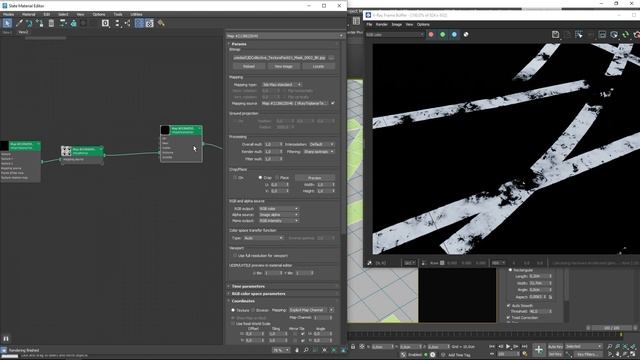The height and width of the screenshot is (360, 640).
Task: Toggle green channel in V-Ray Frame Buffer
Action: click(442, 35)
